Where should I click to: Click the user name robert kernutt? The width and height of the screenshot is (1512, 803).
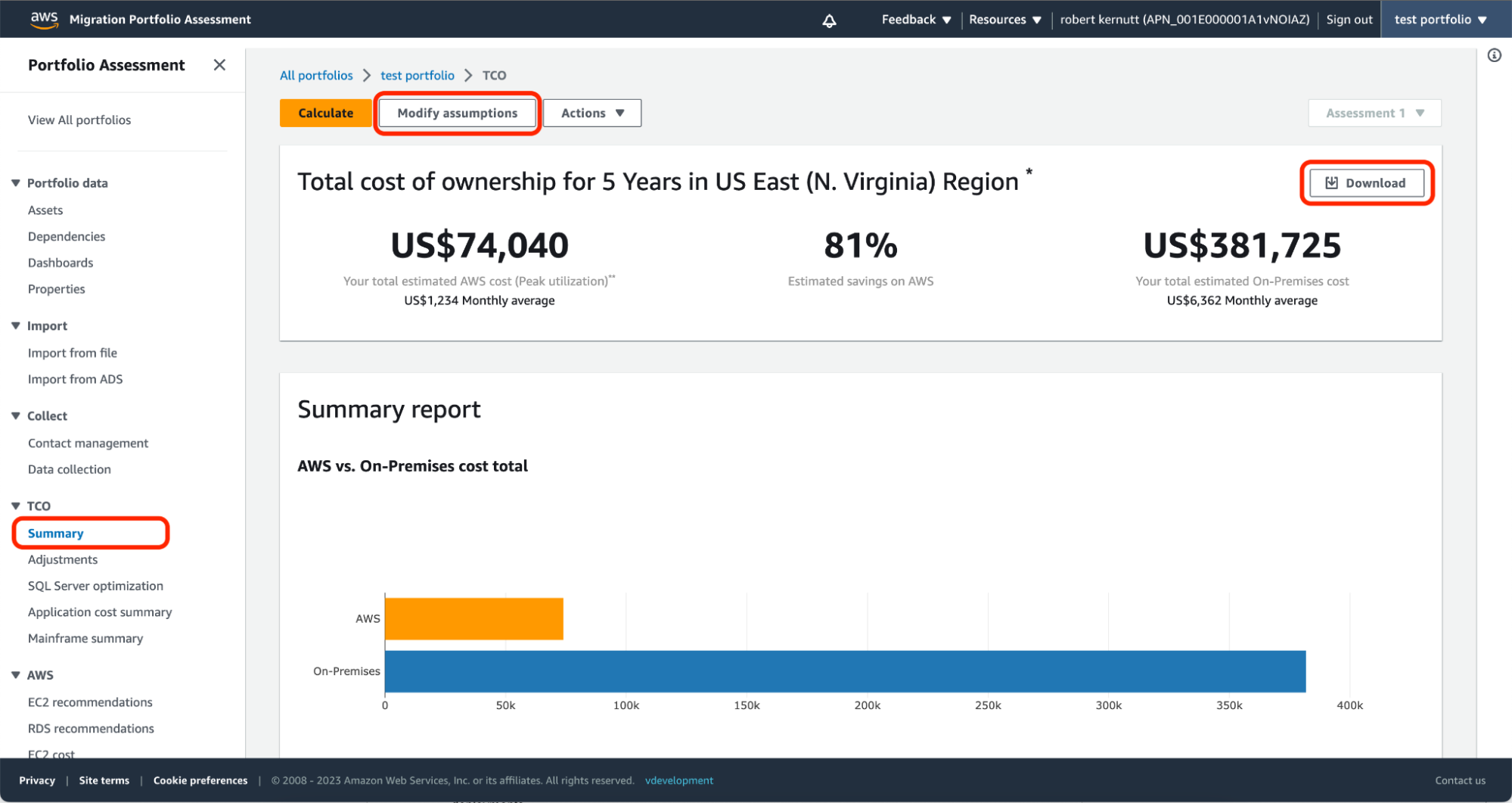tap(1184, 20)
